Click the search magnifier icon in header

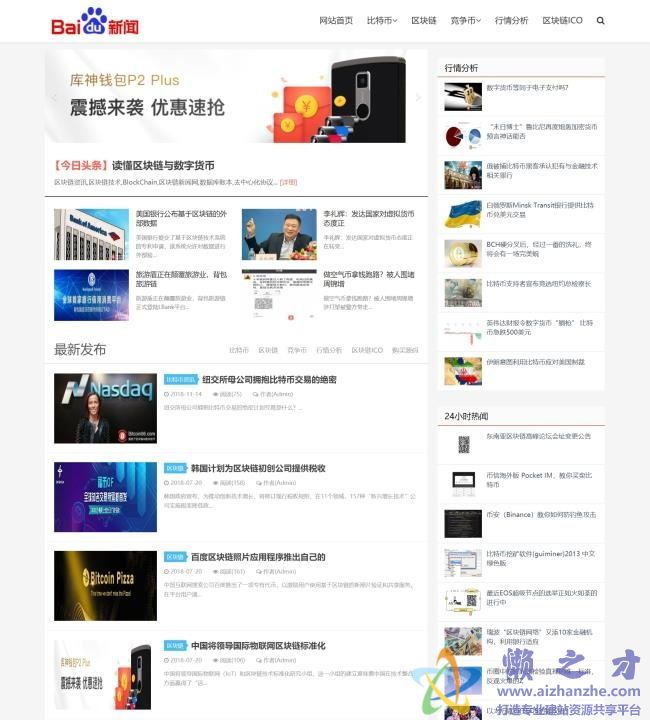click(600, 21)
